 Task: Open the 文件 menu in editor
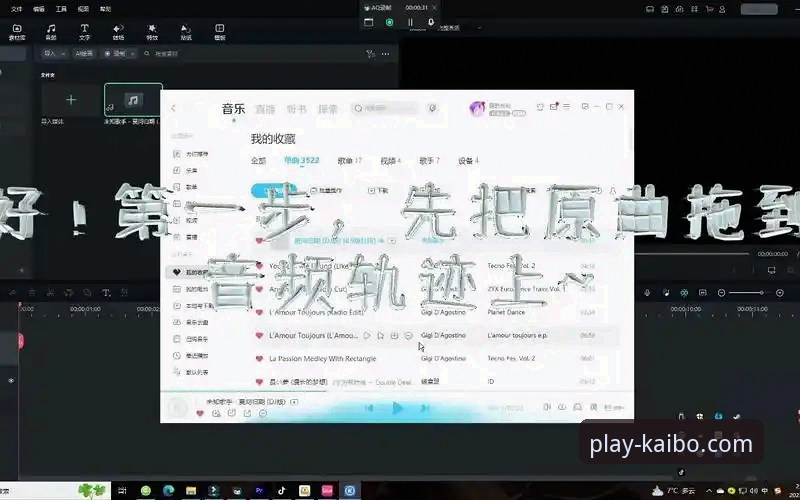click(x=17, y=9)
